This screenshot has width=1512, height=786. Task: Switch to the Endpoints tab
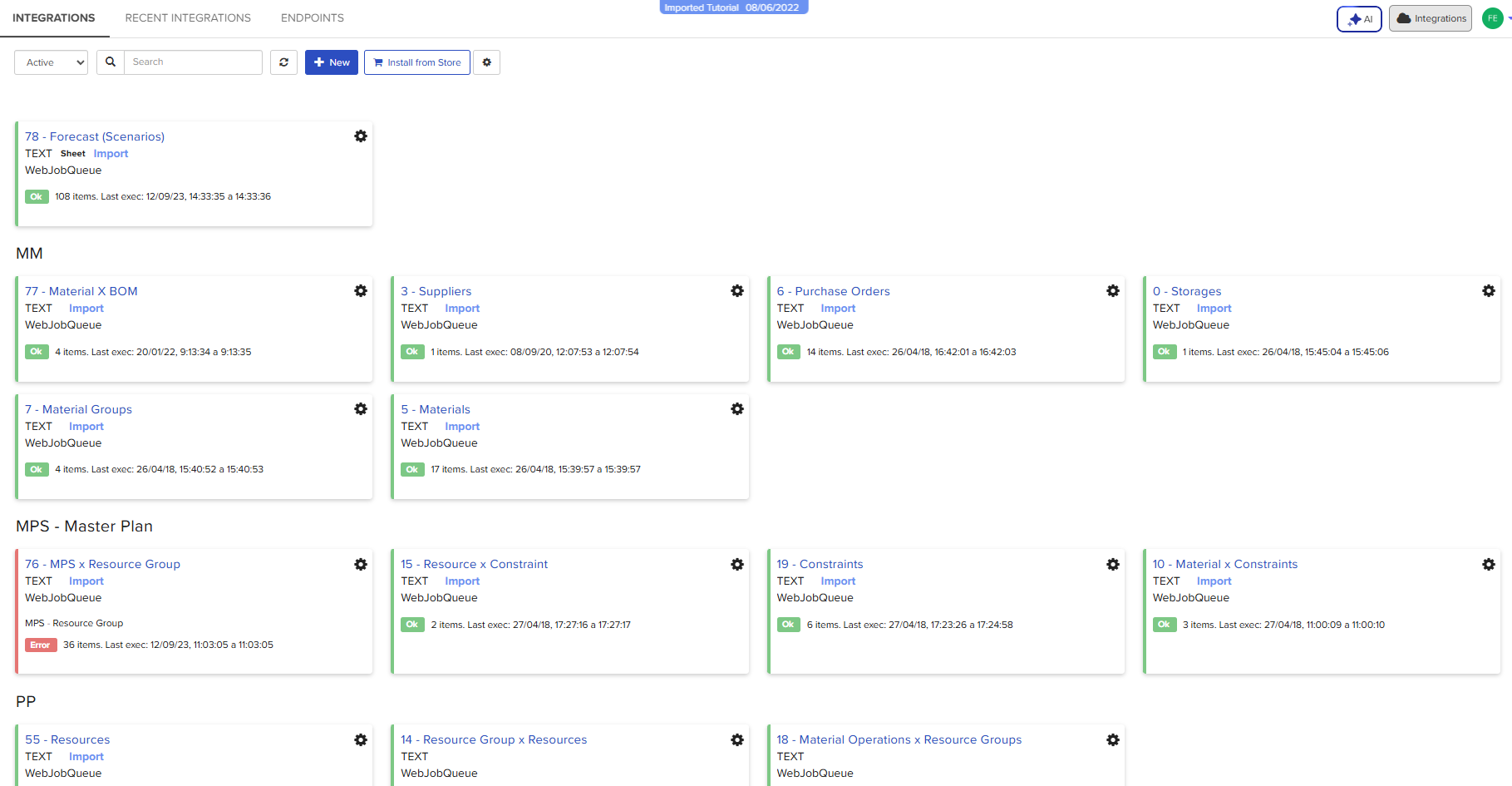(312, 17)
